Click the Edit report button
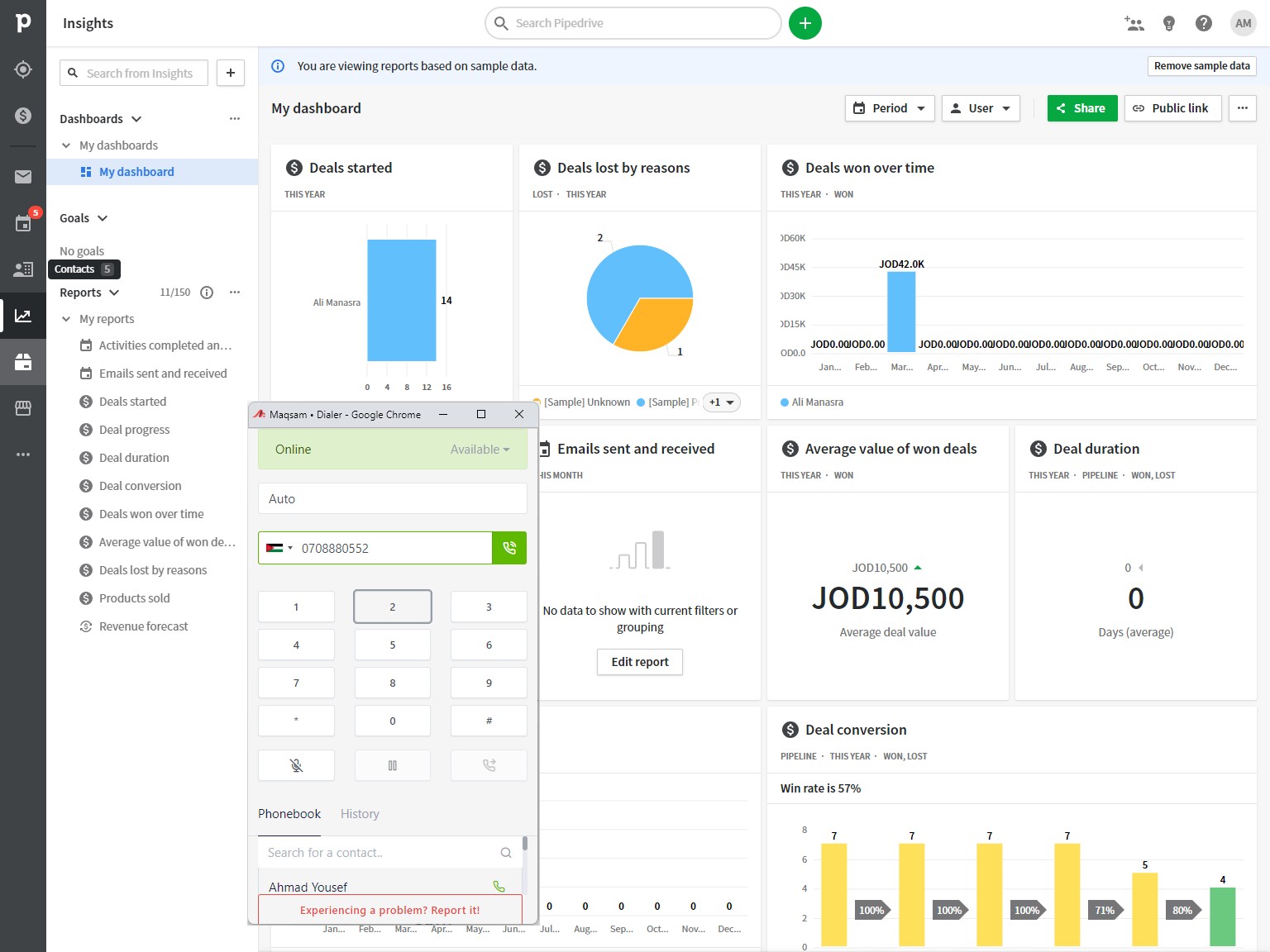1270x952 pixels. (640, 662)
